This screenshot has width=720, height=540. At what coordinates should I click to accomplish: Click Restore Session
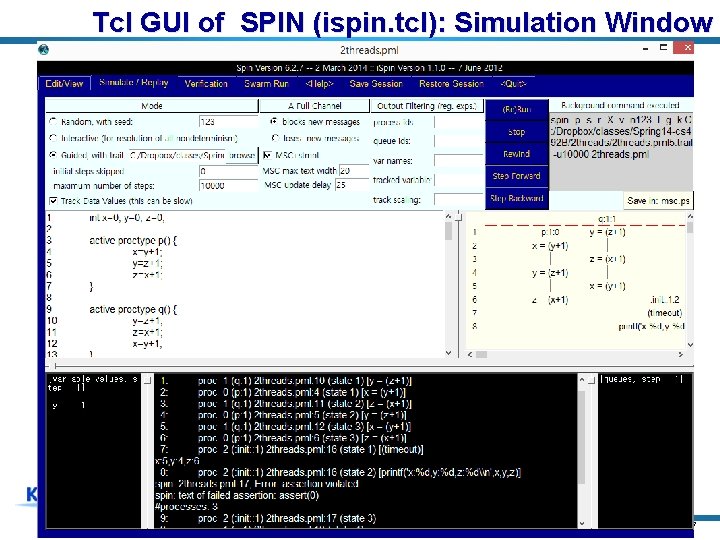tap(451, 84)
